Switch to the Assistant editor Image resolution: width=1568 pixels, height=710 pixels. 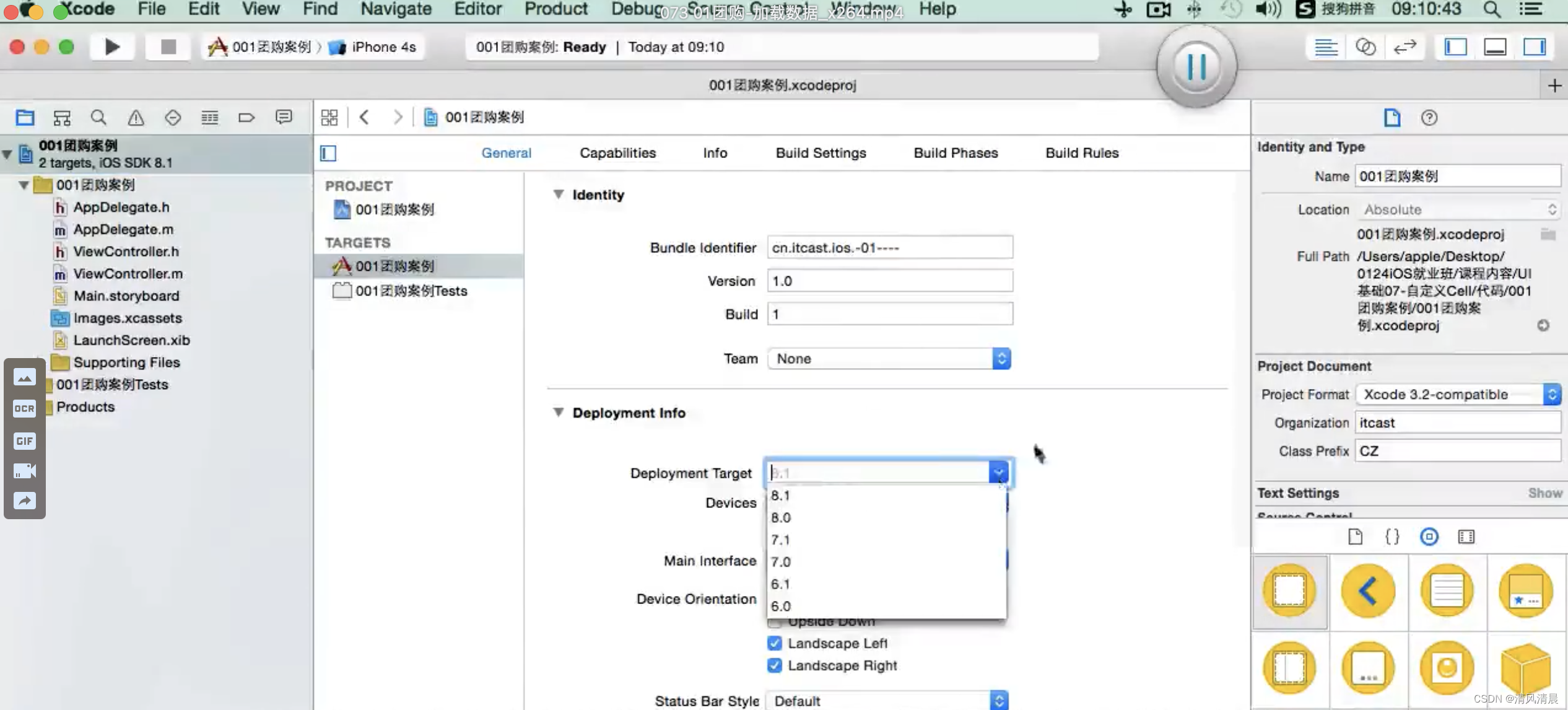pos(1365,47)
